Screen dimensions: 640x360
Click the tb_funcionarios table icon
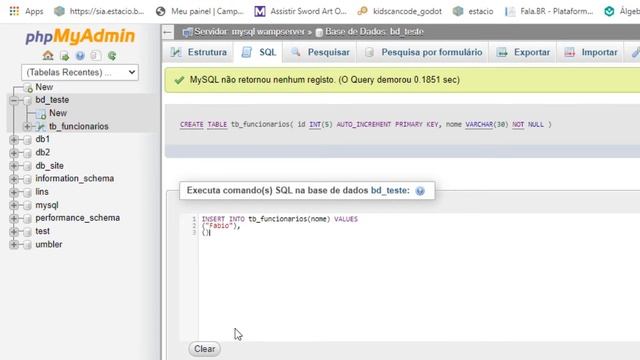pos(41,127)
